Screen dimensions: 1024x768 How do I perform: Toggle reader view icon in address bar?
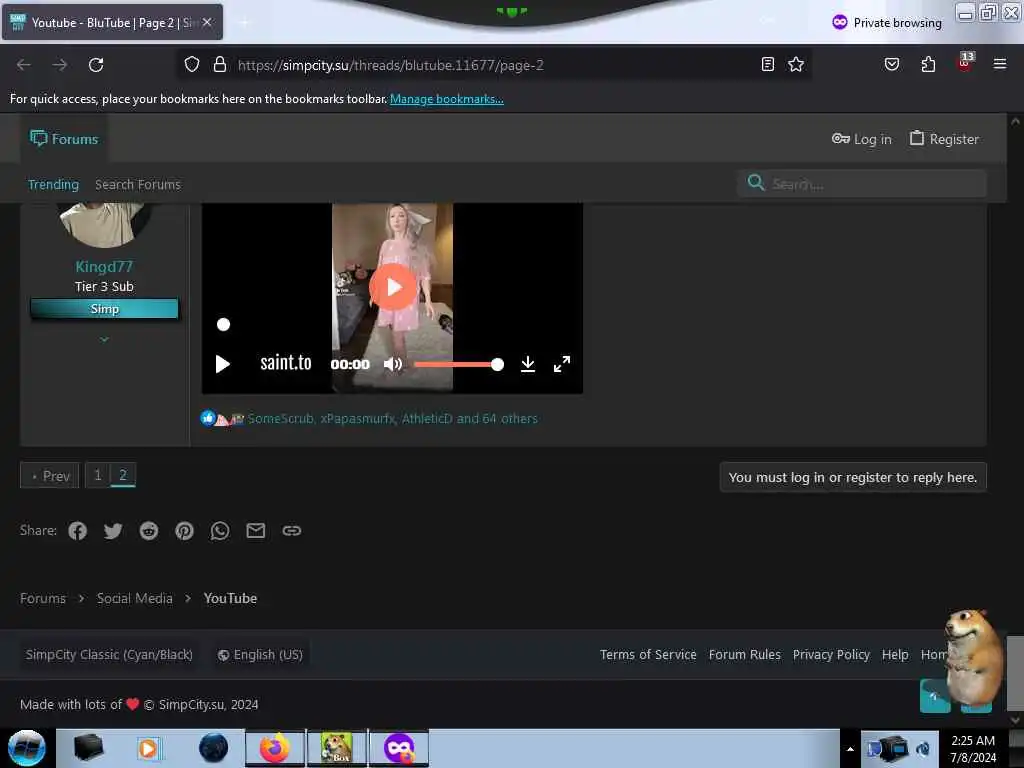point(768,64)
